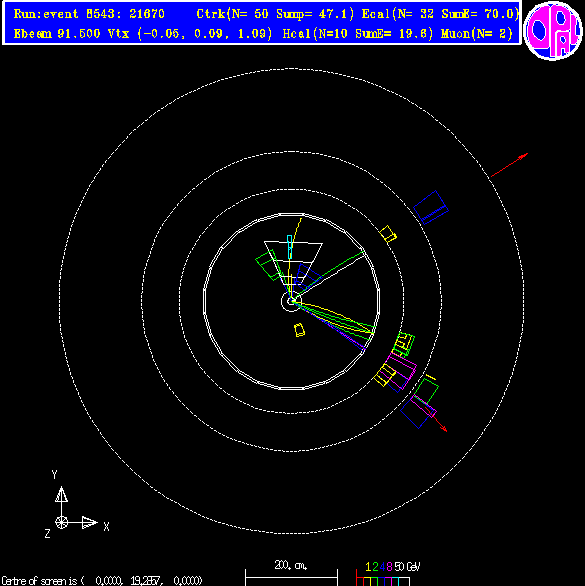The width and height of the screenshot is (585, 586).
Task: Click the OPAL logo in the corner
Action: point(553,30)
